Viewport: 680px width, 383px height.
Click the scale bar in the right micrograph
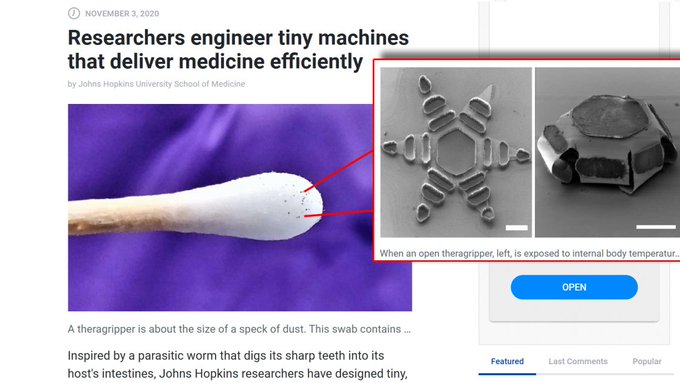click(656, 227)
